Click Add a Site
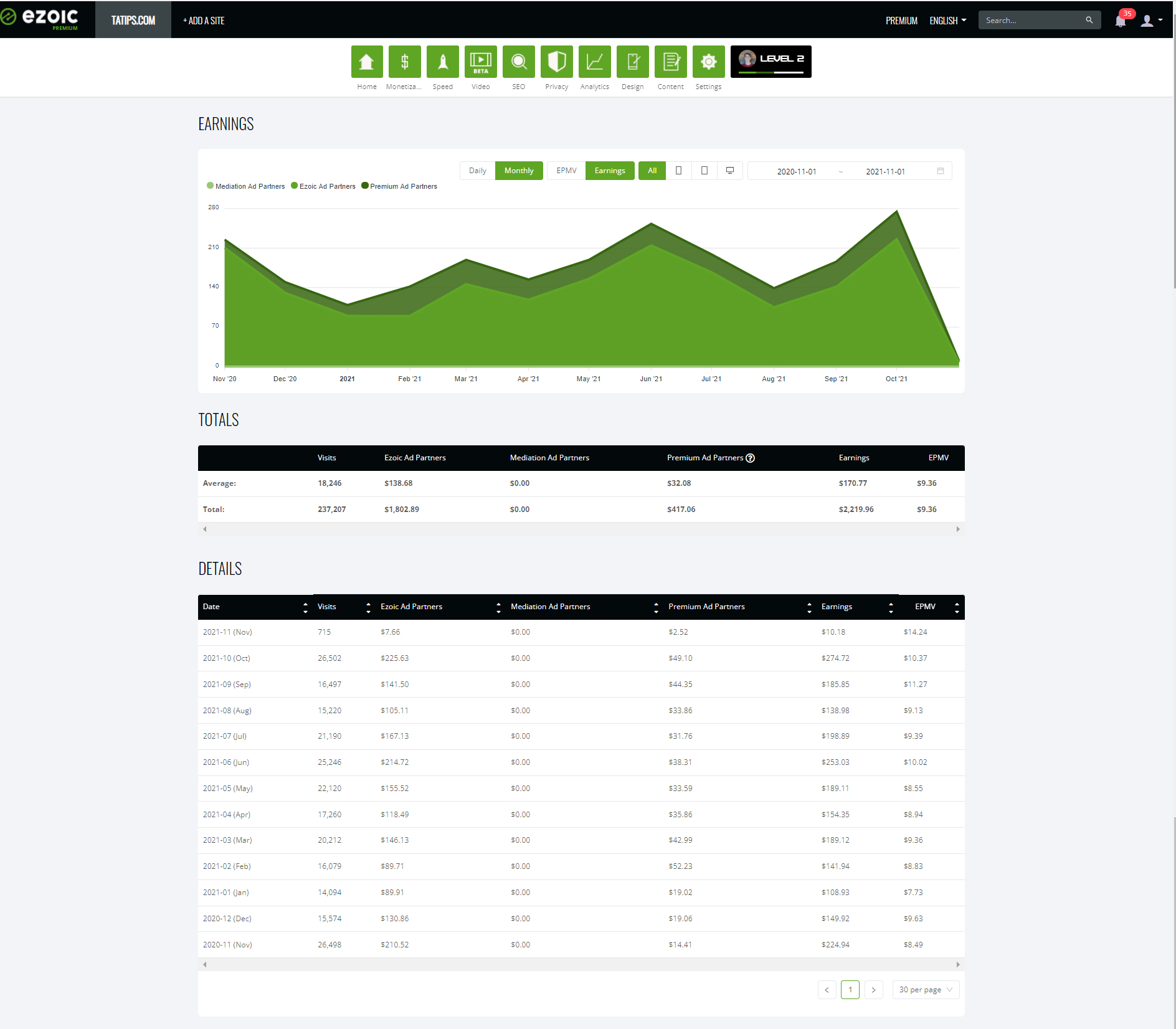 point(204,21)
